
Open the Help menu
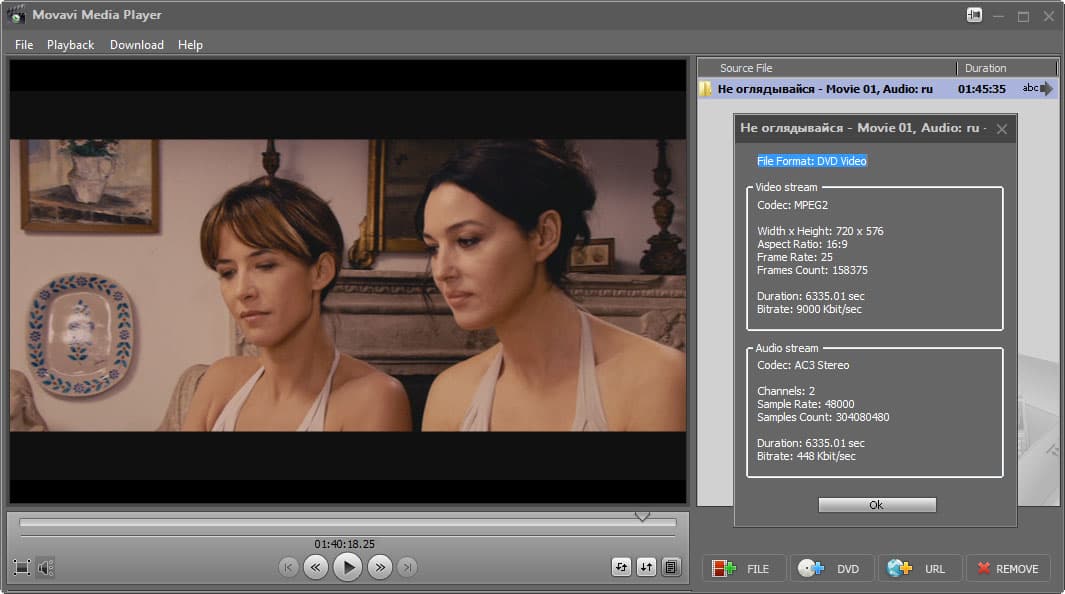click(x=190, y=45)
